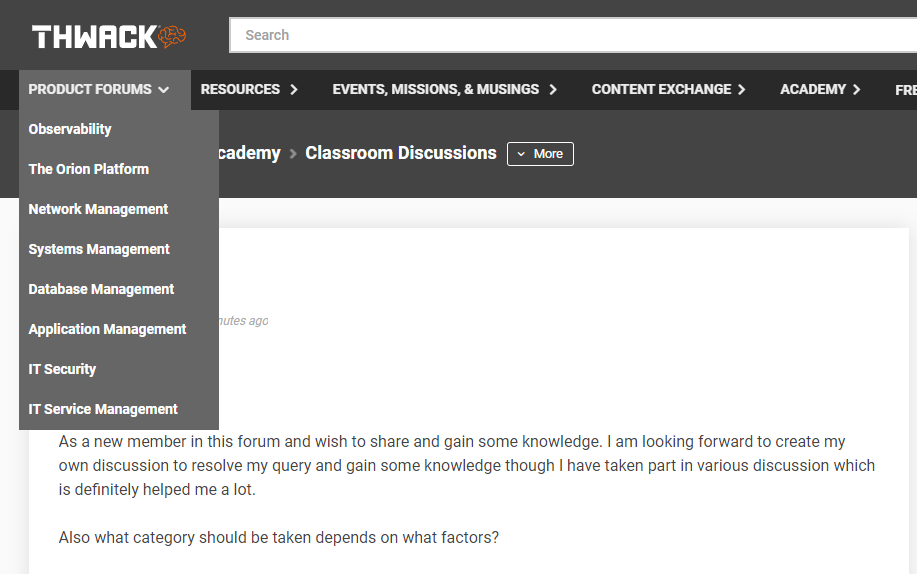Expand the Content Exchange chevron
The width and height of the screenshot is (917, 574).
tap(742, 90)
